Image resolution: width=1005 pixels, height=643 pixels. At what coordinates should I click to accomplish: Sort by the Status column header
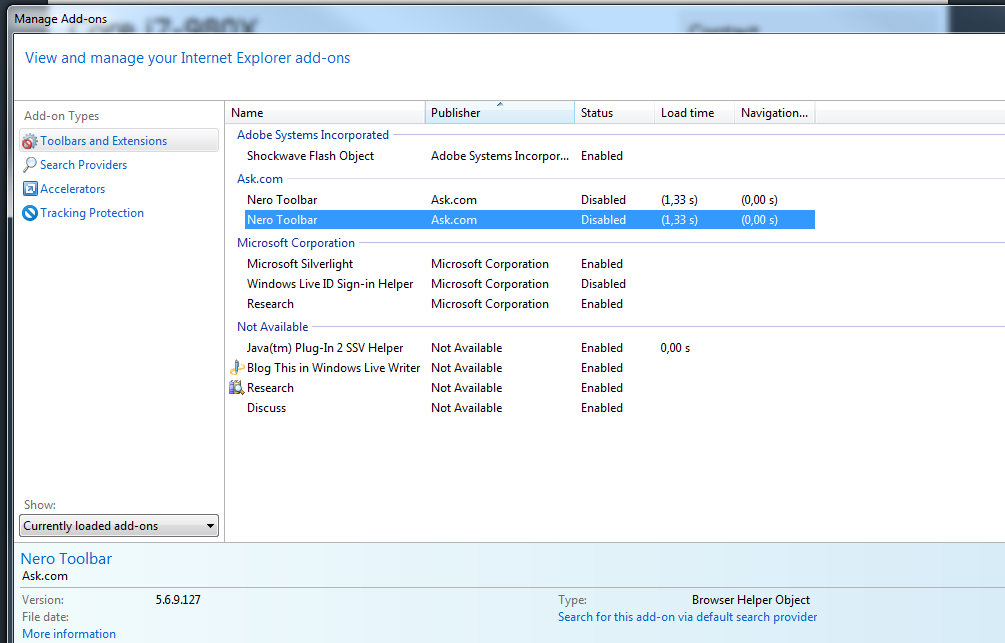615,113
